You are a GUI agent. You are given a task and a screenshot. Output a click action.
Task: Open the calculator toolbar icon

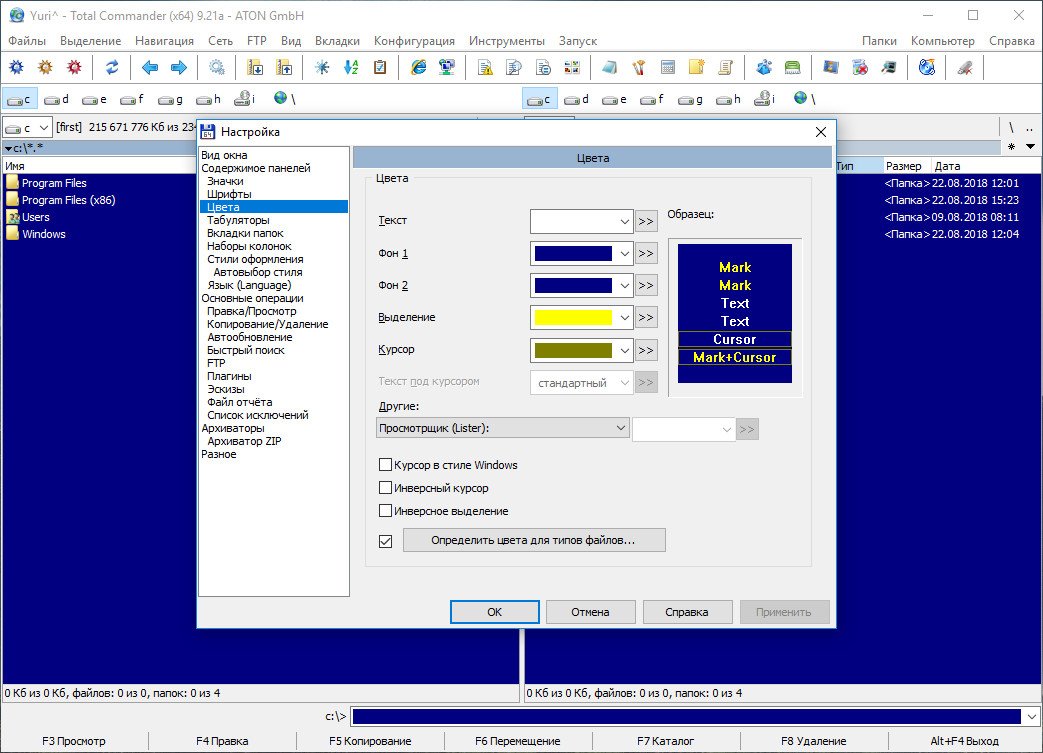[668, 68]
